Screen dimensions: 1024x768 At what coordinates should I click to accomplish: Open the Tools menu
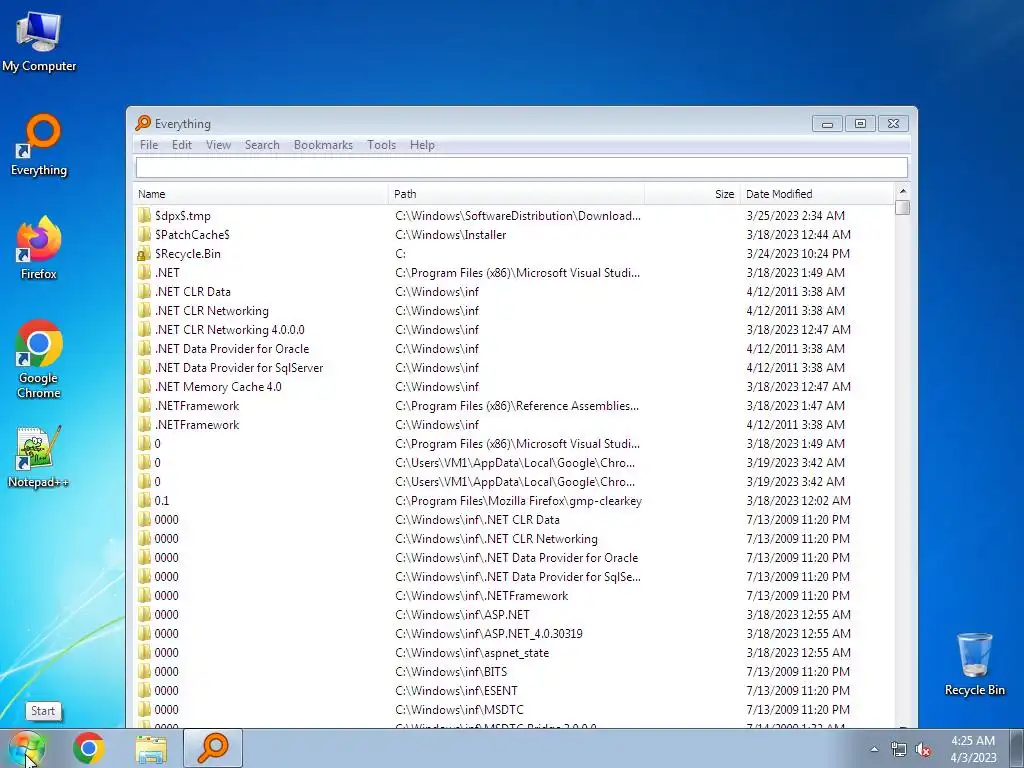tap(381, 145)
